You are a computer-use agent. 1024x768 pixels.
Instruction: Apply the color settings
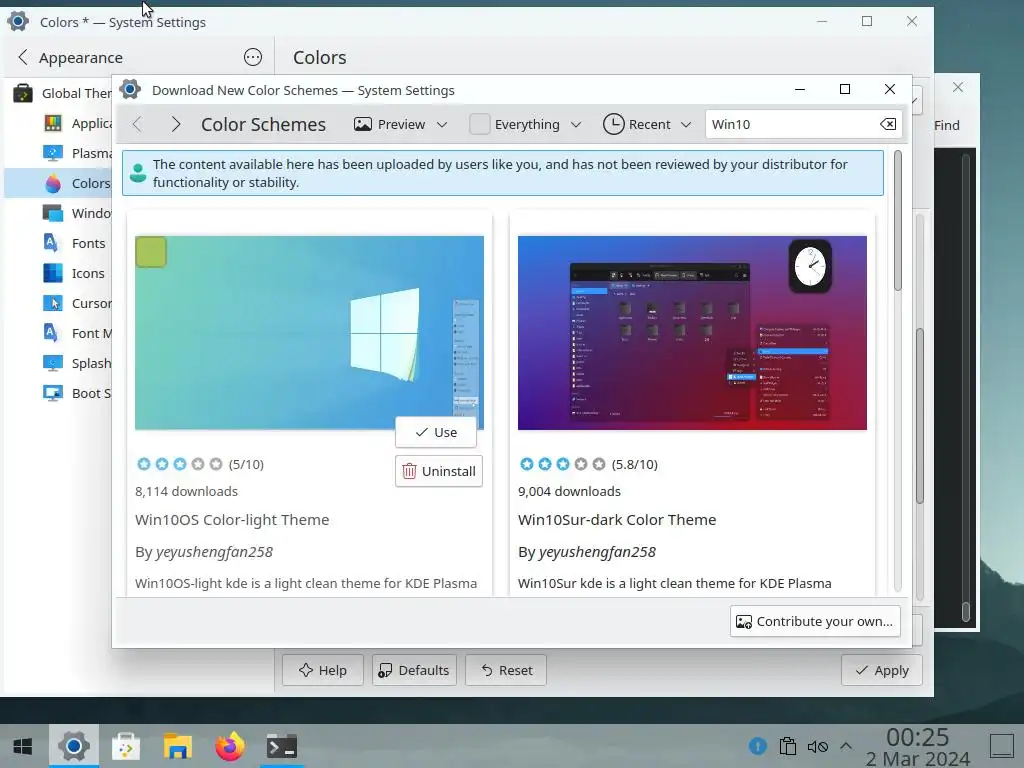coord(882,670)
